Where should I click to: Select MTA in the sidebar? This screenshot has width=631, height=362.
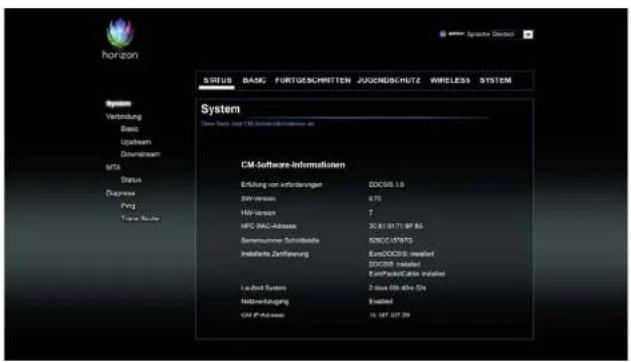(113, 167)
